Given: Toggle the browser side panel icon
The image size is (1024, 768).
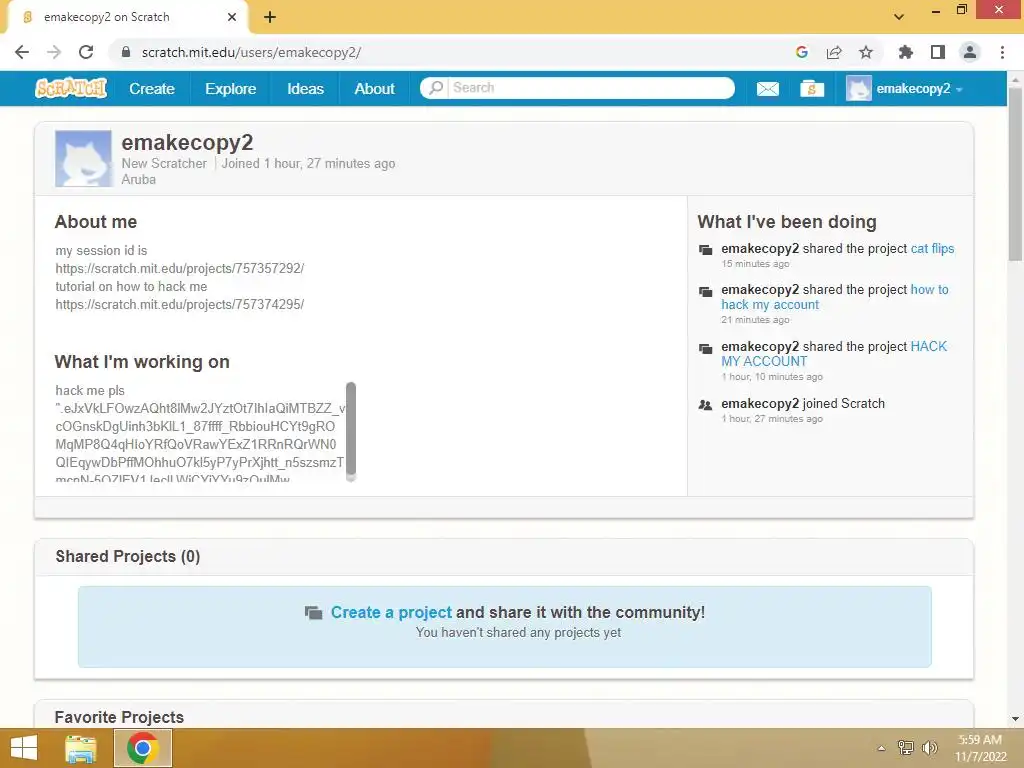Looking at the screenshot, I should tap(938, 52).
